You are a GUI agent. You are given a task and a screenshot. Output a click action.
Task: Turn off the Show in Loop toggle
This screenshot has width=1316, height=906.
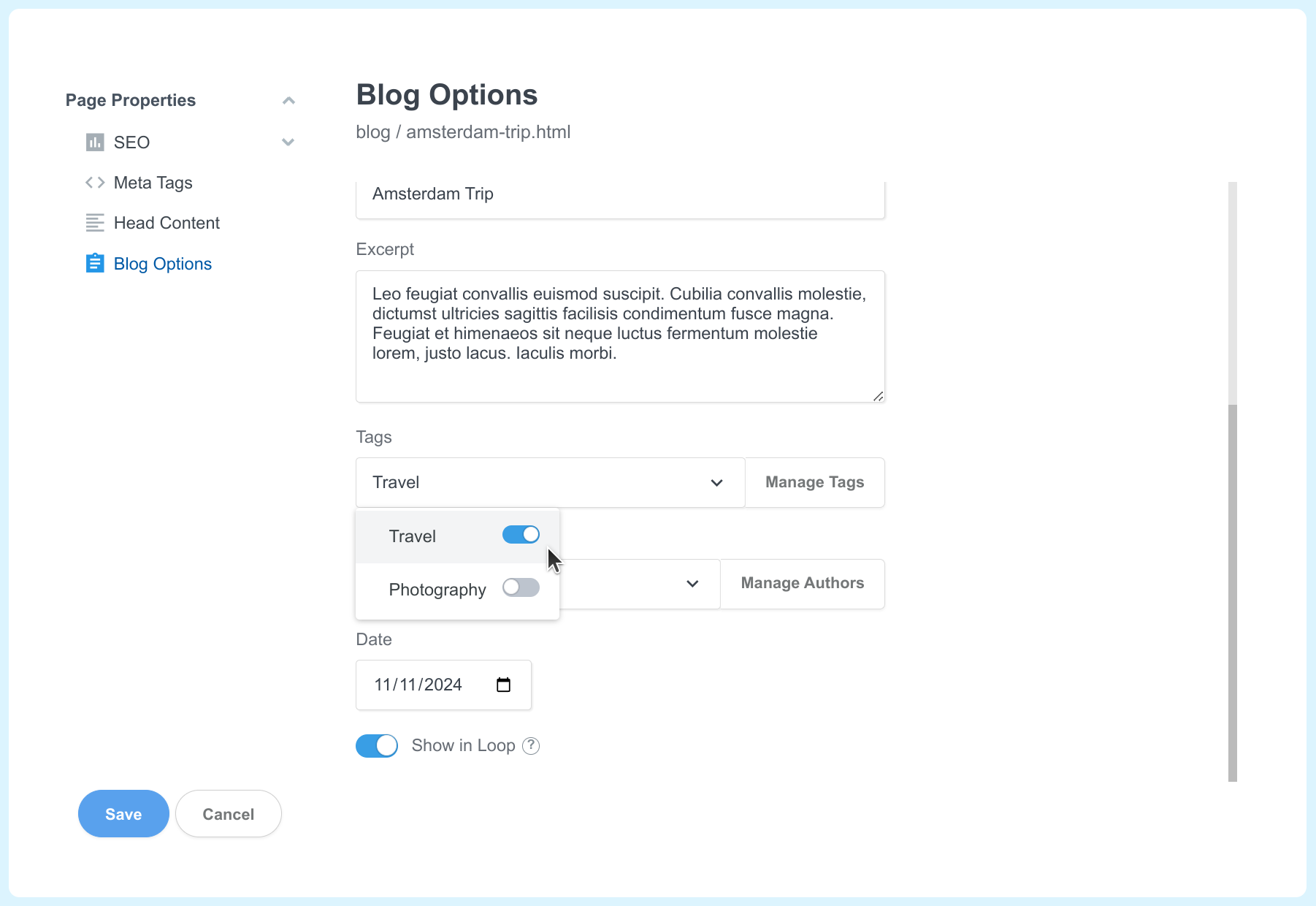376,745
